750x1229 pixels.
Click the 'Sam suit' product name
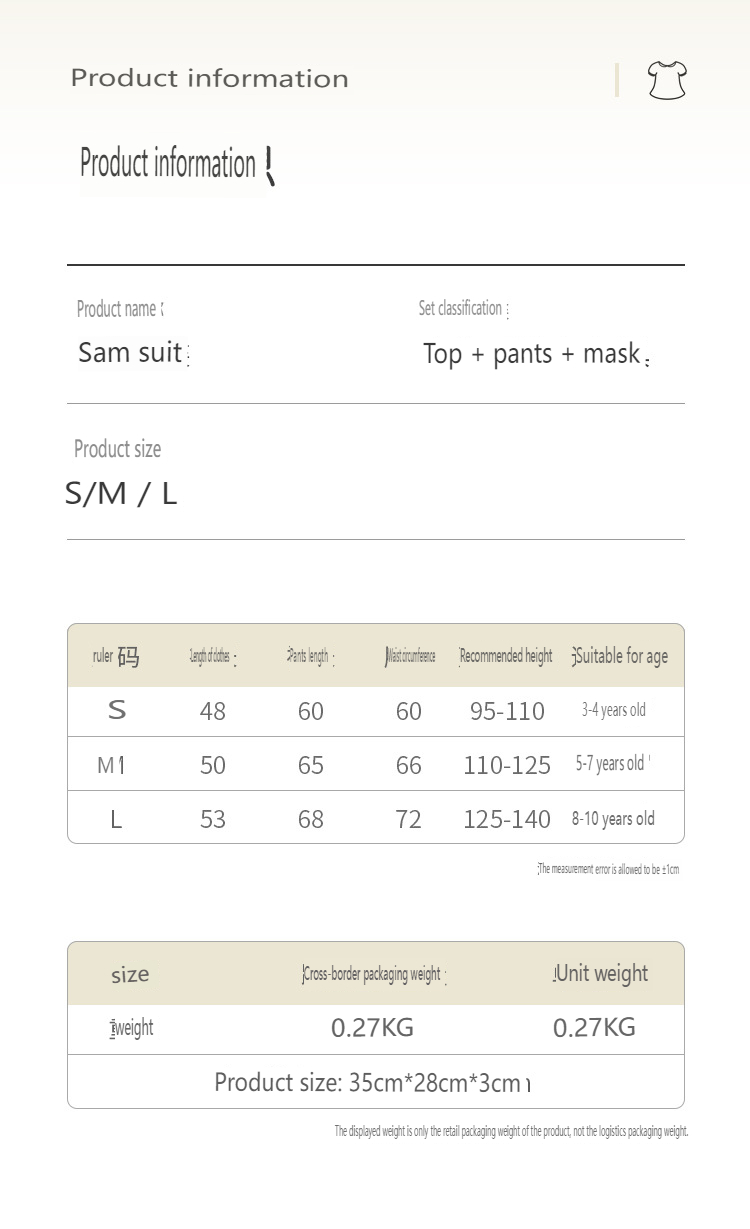[x=130, y=353]
